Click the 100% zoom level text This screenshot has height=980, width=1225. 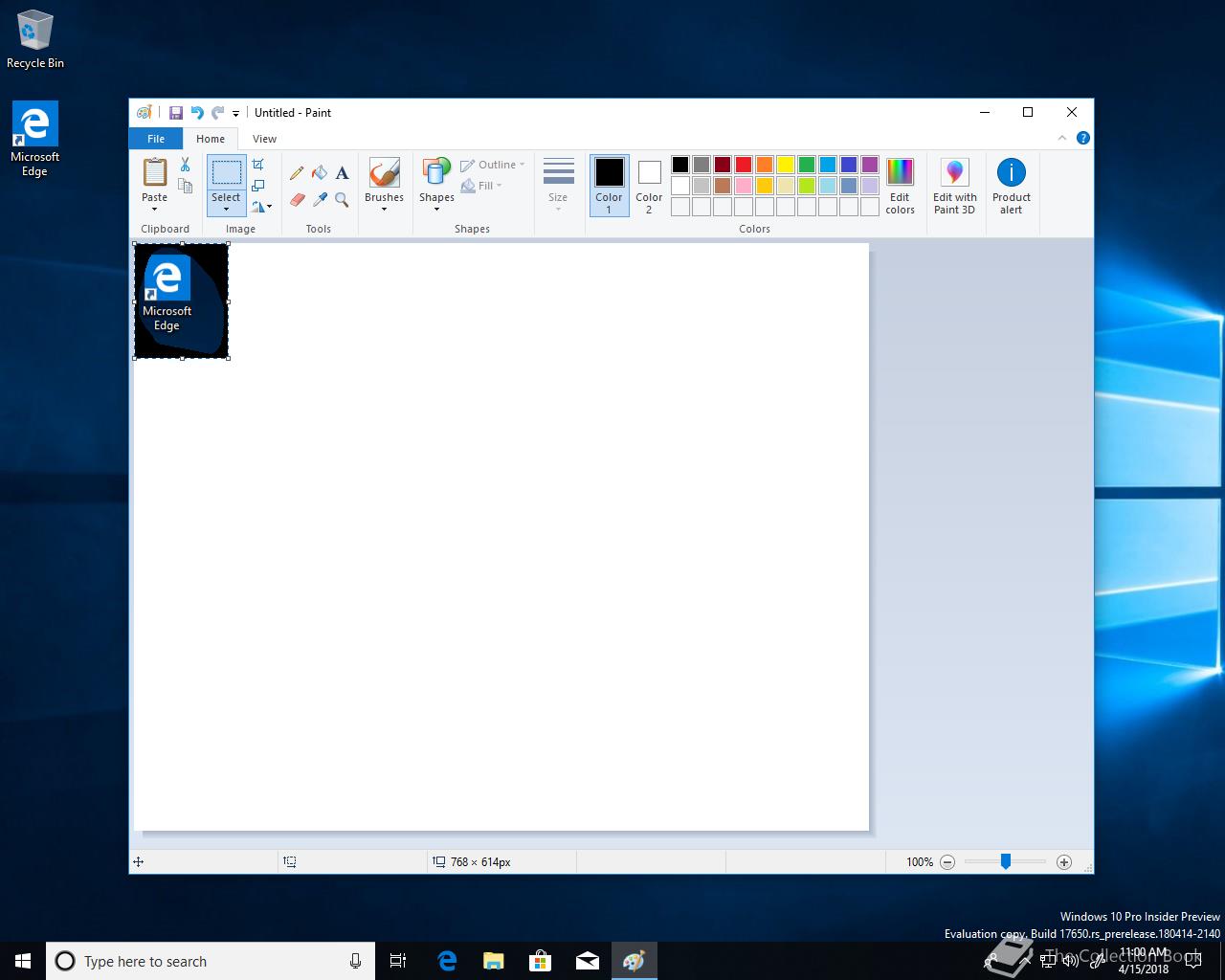[920, 861]
